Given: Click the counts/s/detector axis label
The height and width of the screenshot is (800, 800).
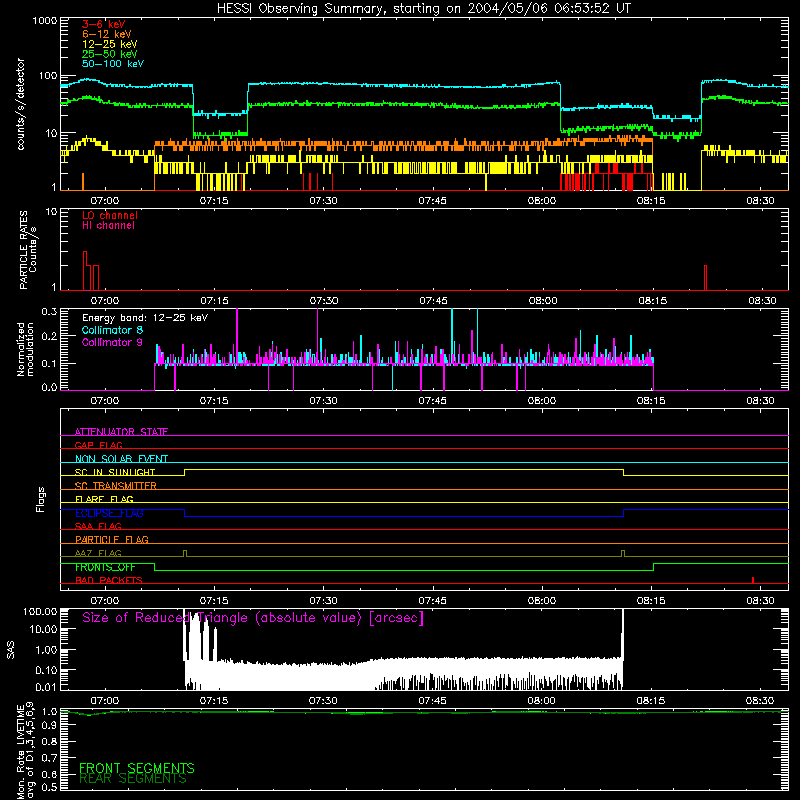Looking at the screenshot, I should coord(21,104).
